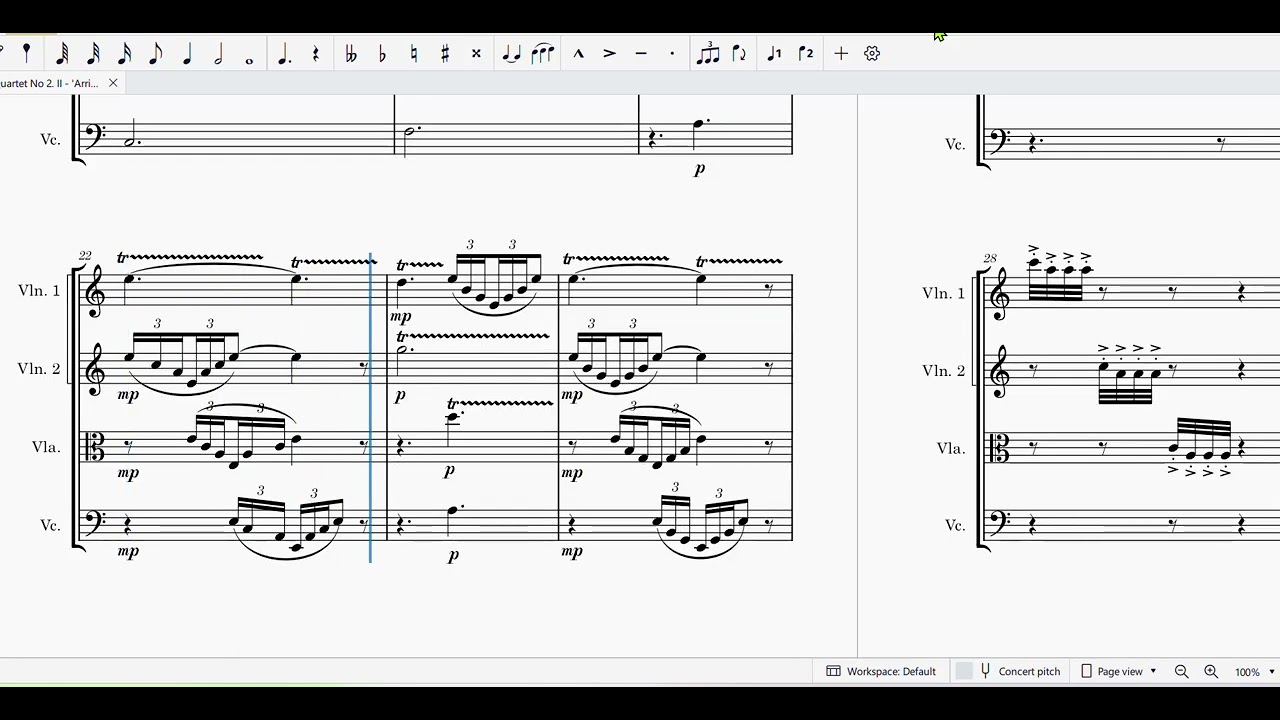Open note input toolbar customization gear
Screen dimensions: 1280x720
click(x=872, y=54)
